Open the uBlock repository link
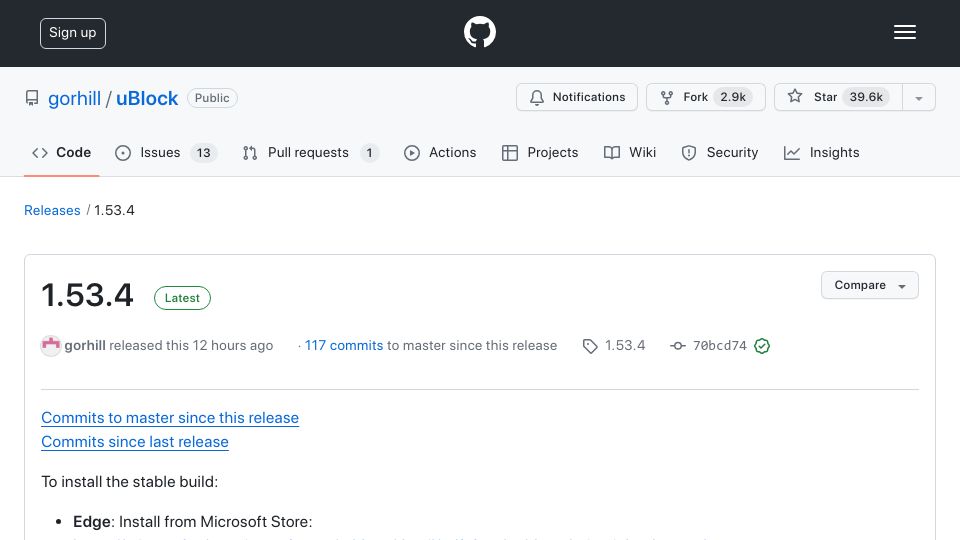This screenshot has height=540, width=960. 147,98
